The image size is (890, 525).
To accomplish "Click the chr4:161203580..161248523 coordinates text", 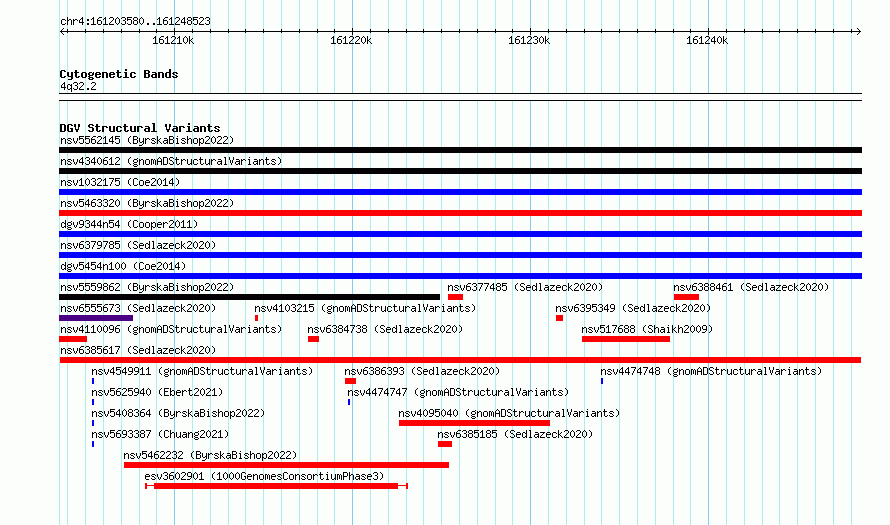I will [x=135, y=21].
